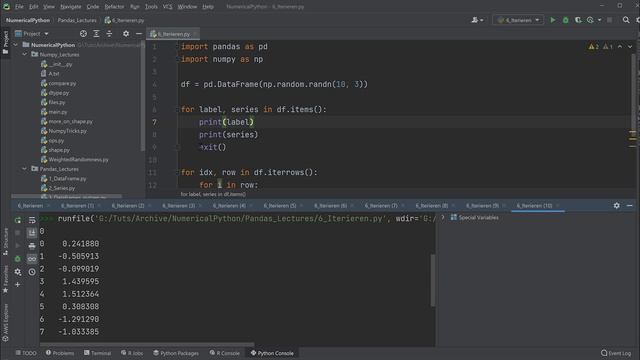The width and height of the screenshot is (640, 360).
Task: Open the Edit menu
Action: (33, 7)
